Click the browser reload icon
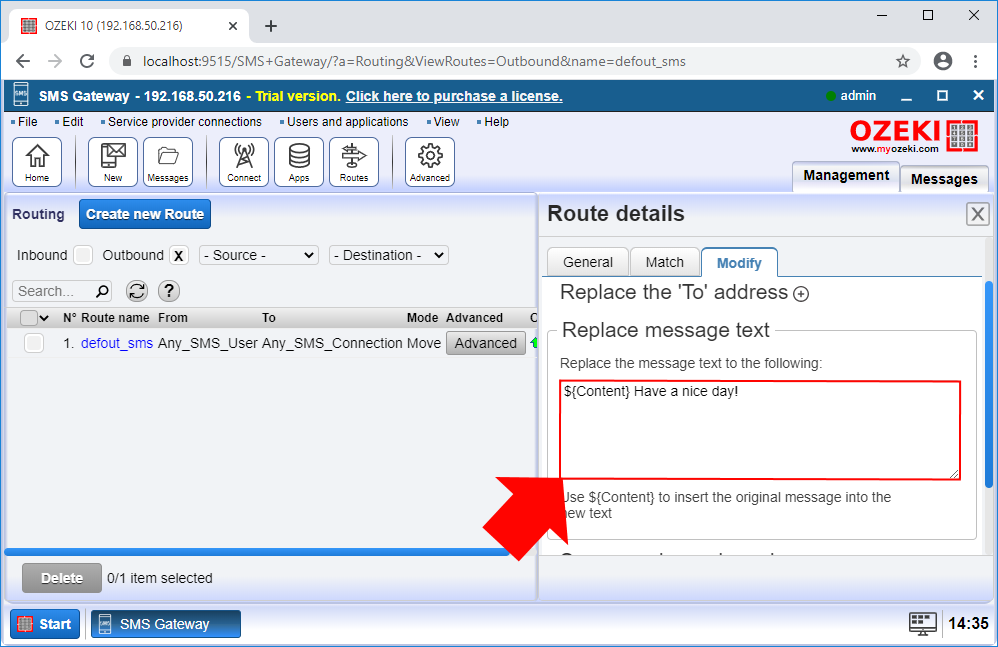The image size is (998, 647). 87,61
